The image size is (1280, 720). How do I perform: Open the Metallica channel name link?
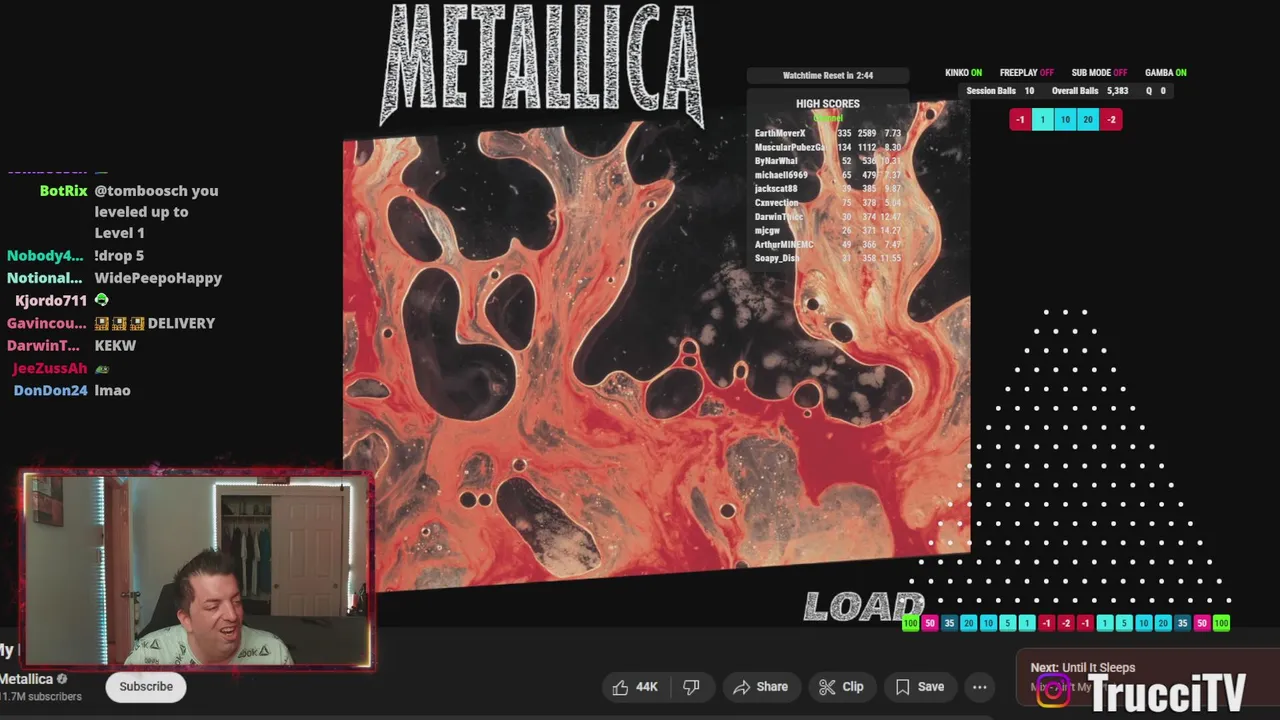[27, 679]
